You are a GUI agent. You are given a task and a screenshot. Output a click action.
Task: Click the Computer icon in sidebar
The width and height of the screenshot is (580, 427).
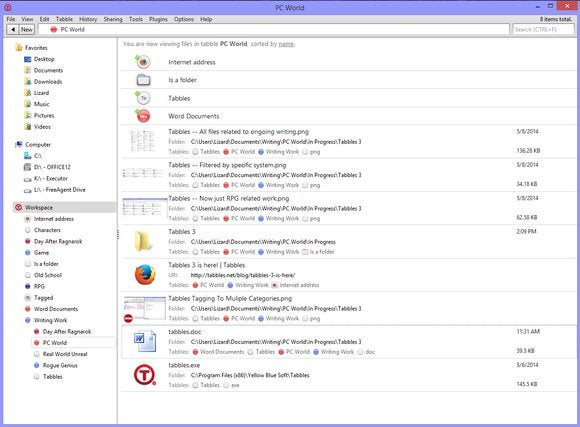[18, 144]
